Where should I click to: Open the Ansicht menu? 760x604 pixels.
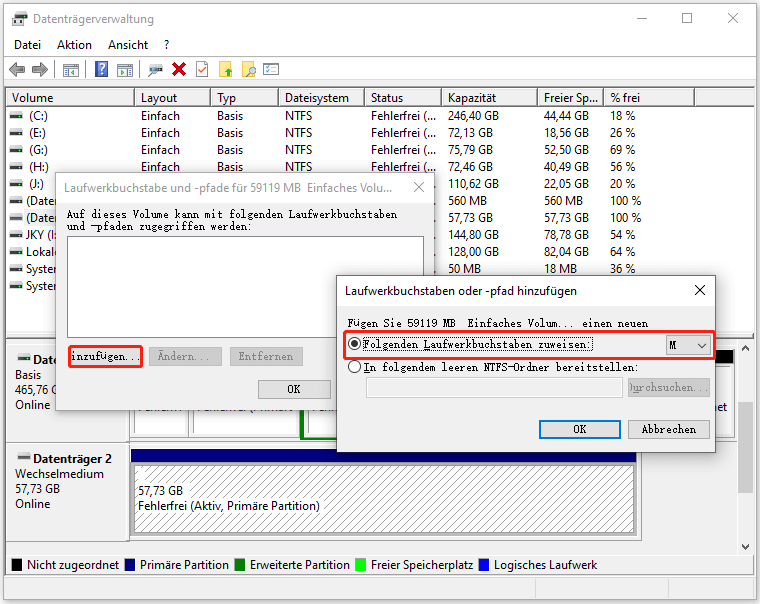click(x=128, y=45)
